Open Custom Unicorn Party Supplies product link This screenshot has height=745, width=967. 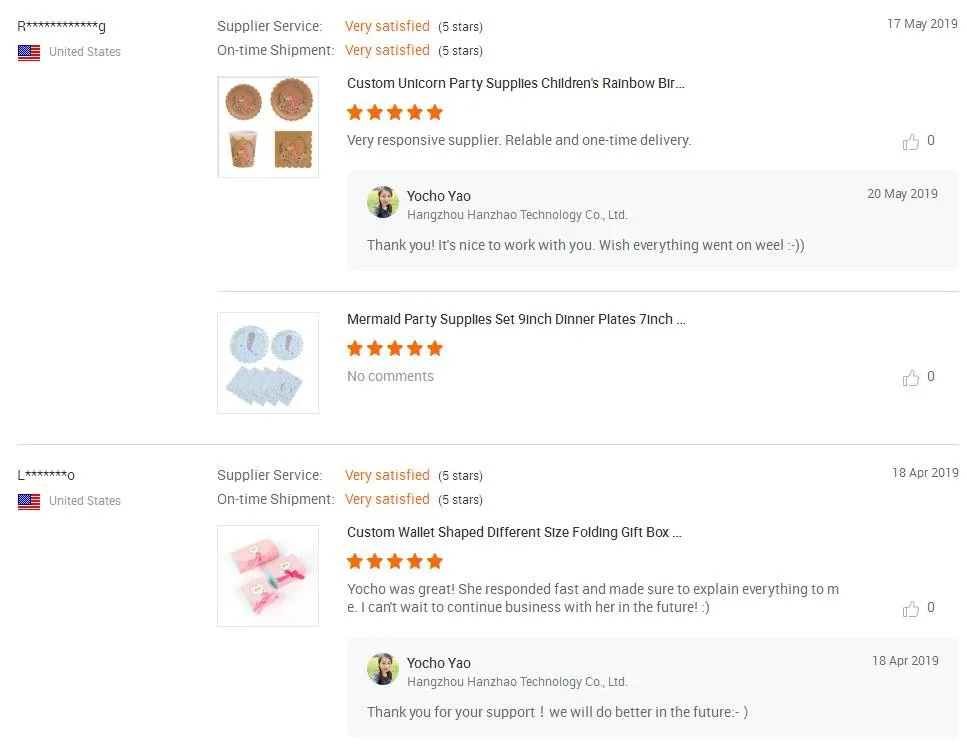[x=515, y=84]
